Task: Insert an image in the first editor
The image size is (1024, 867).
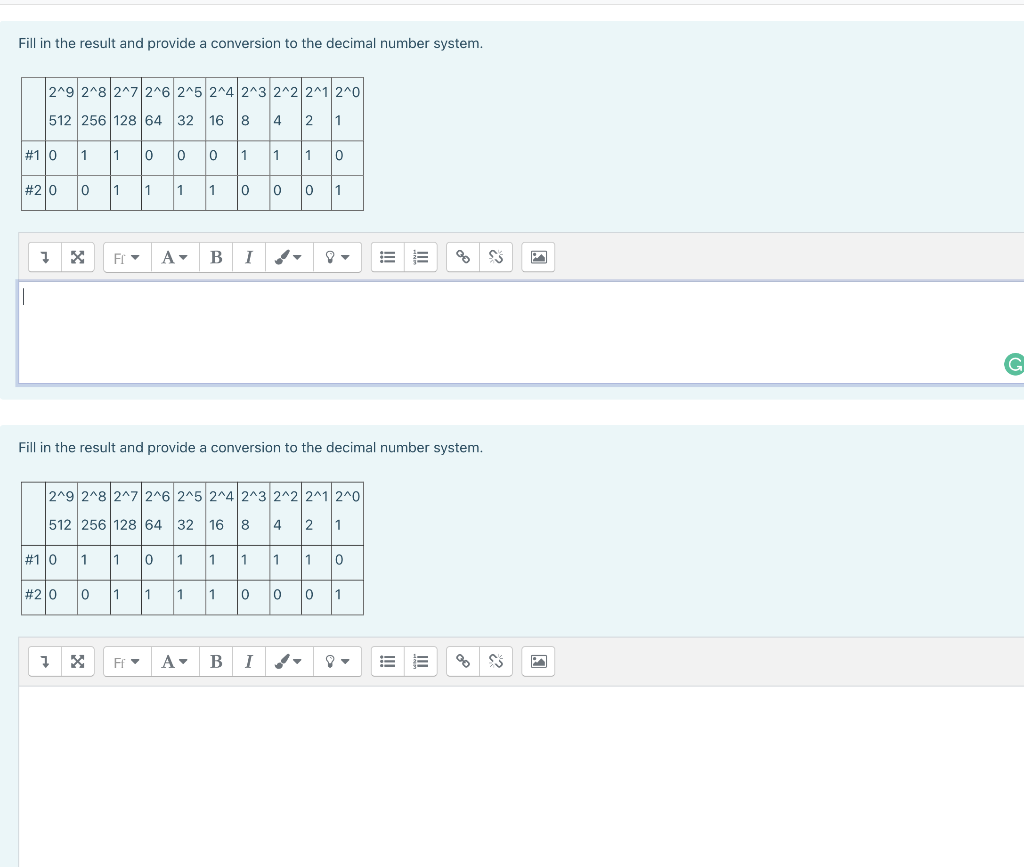Action: point(538,257)
